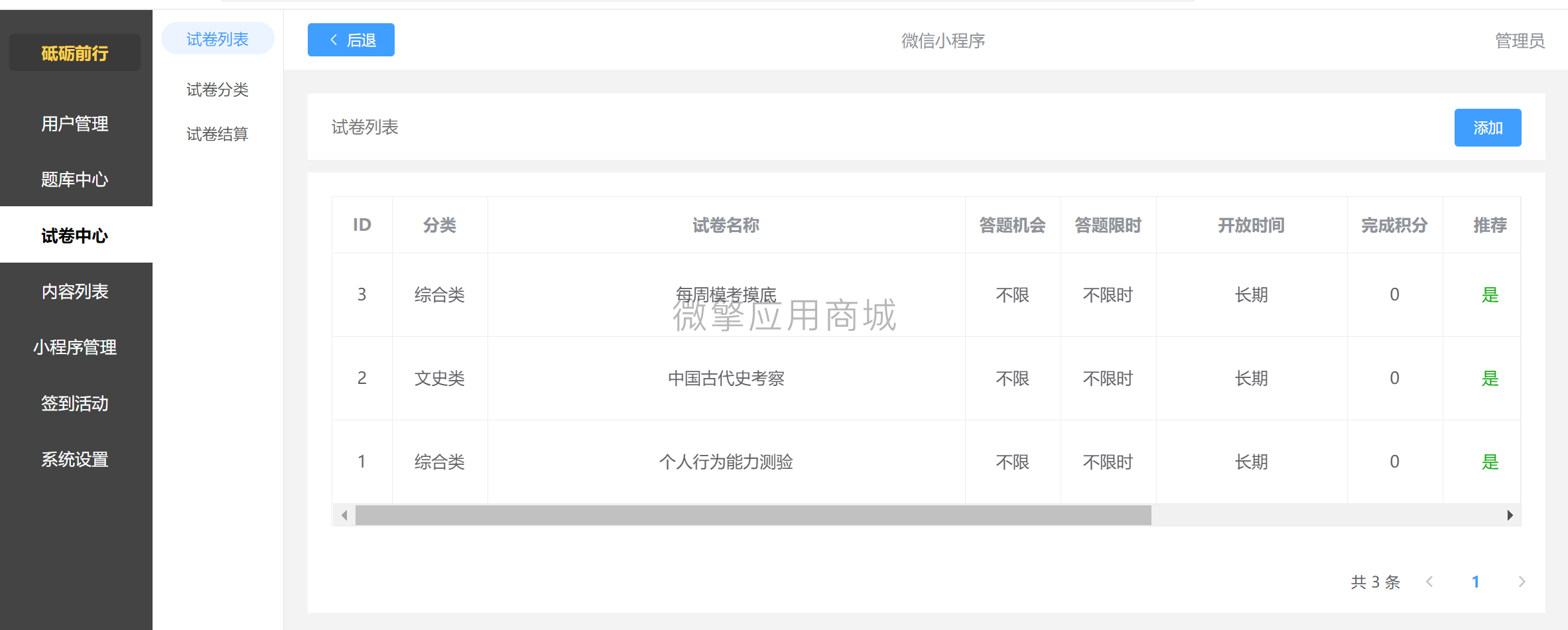Select page 1 in pagination
1568x630 pixels.
[x=1476, y=582]
